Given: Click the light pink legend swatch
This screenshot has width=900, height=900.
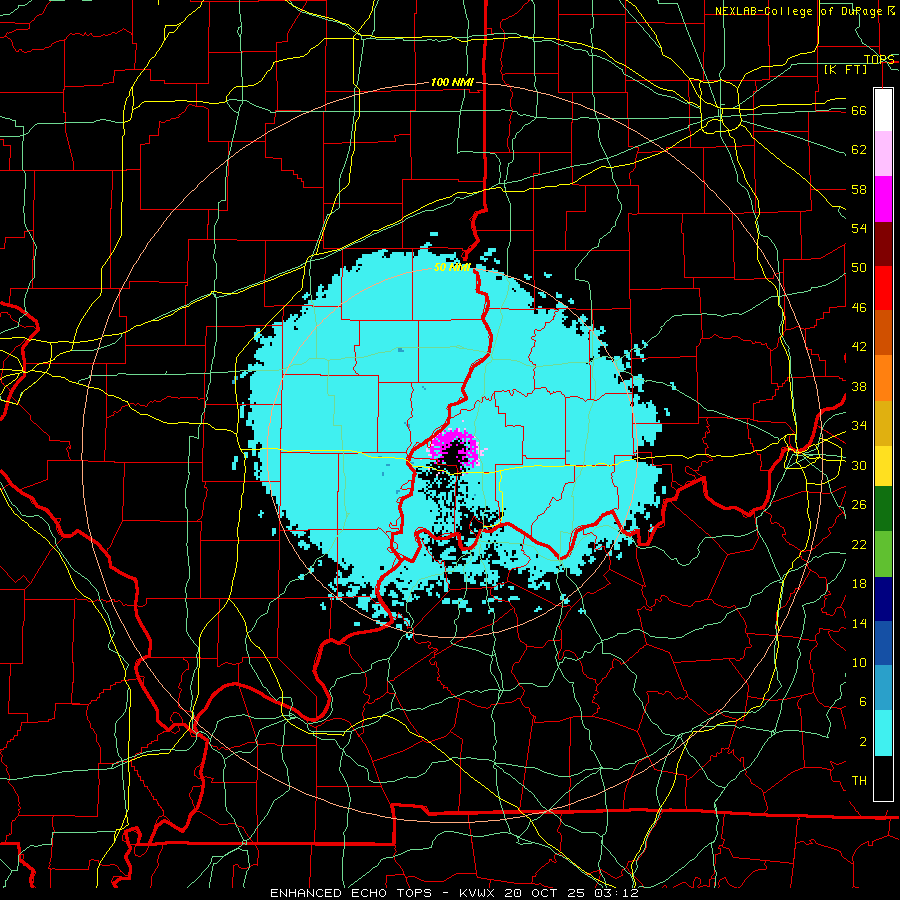Looking at the screenshot, I should click(x=883, y=154).
